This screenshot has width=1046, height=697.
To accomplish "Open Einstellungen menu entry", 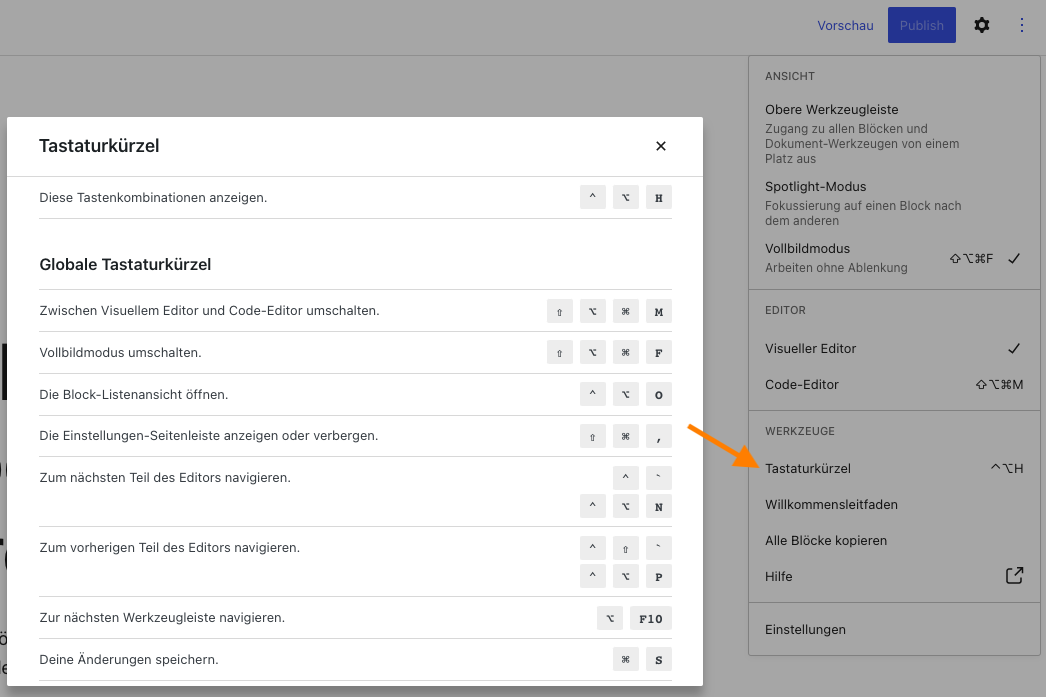I will pos(894,630).
